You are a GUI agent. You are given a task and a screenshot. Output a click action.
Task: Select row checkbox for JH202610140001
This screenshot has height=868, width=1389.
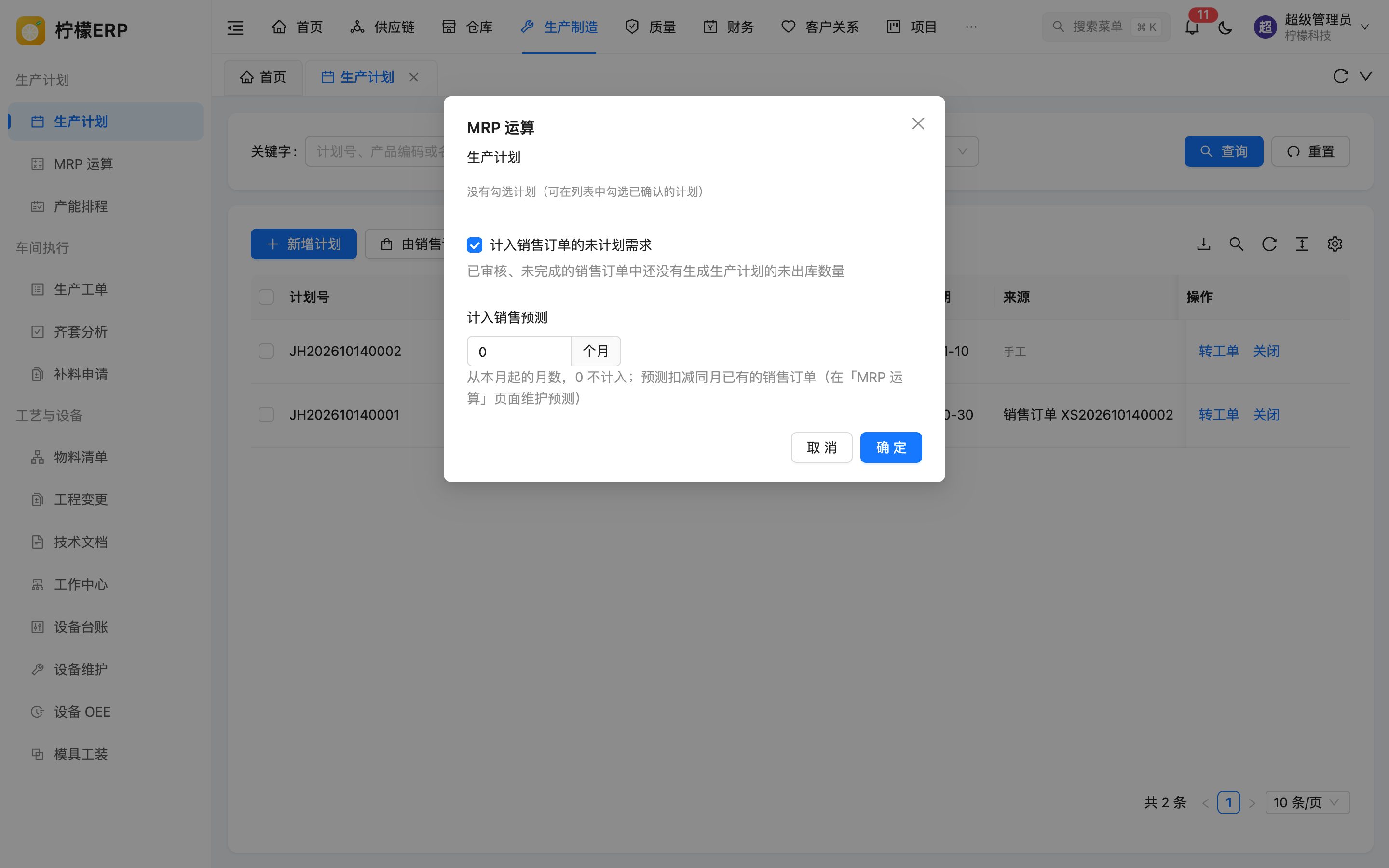[x=266, y=415]
